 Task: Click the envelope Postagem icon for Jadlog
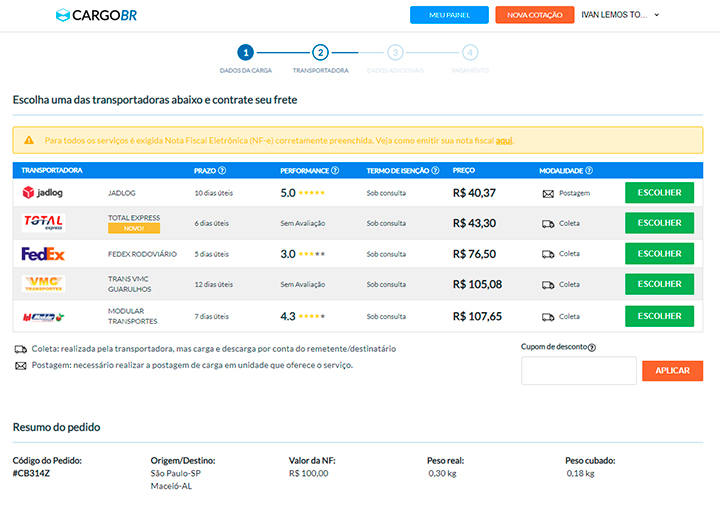click(548, 193)
